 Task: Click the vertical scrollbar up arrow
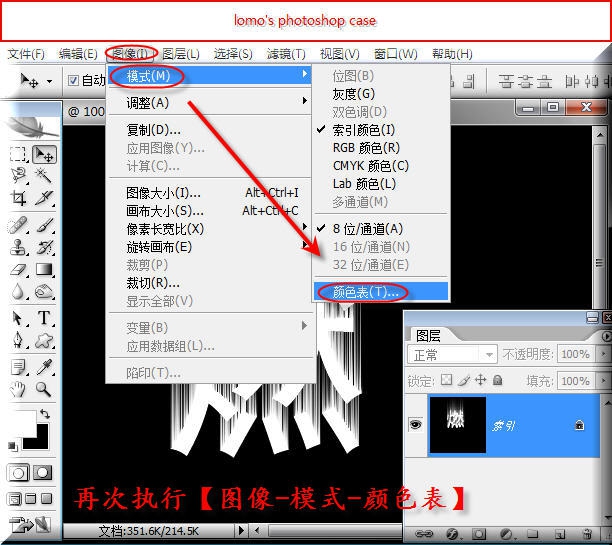coord(600,135)
